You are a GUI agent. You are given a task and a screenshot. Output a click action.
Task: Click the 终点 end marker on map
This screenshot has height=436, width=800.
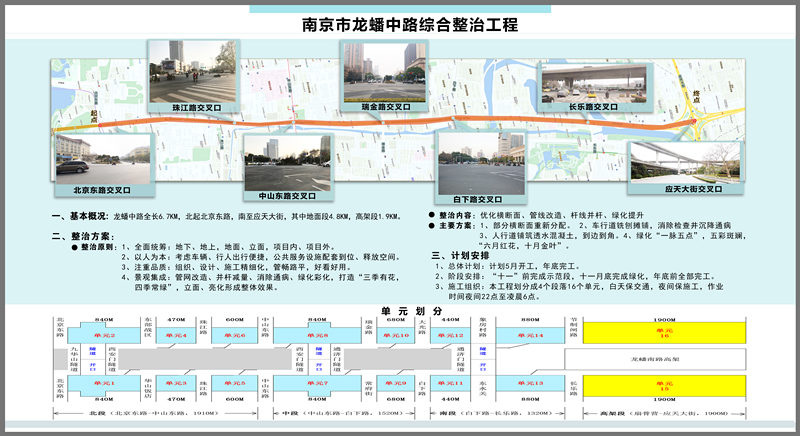(697, 96)
